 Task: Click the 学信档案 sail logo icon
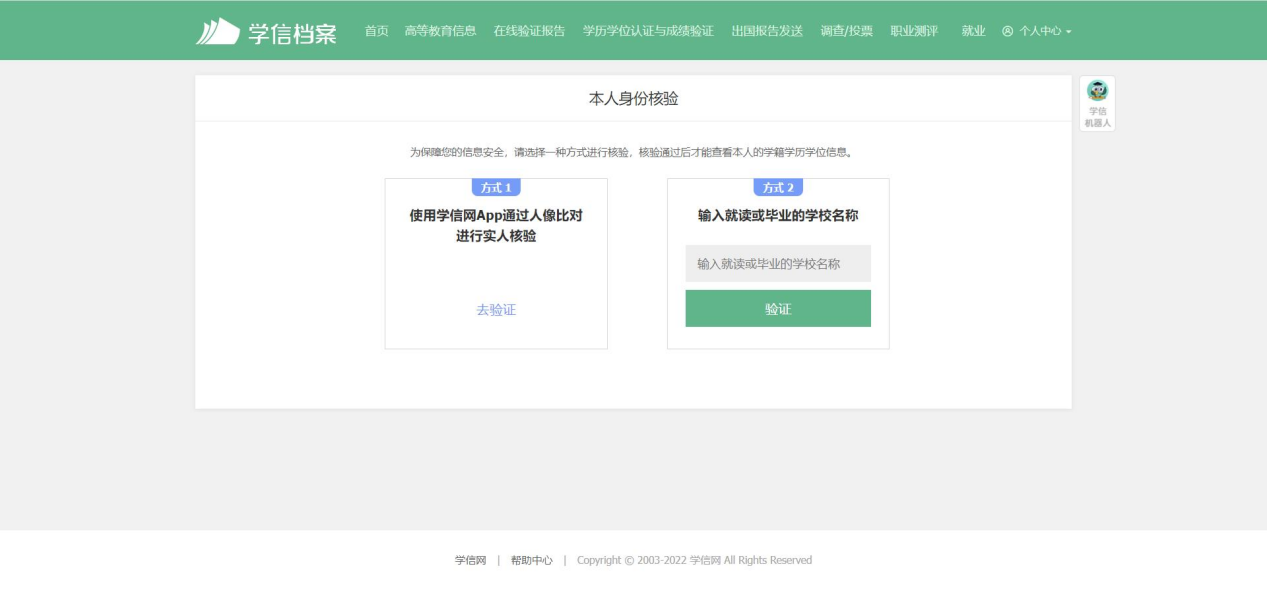(x=217, y=32)
